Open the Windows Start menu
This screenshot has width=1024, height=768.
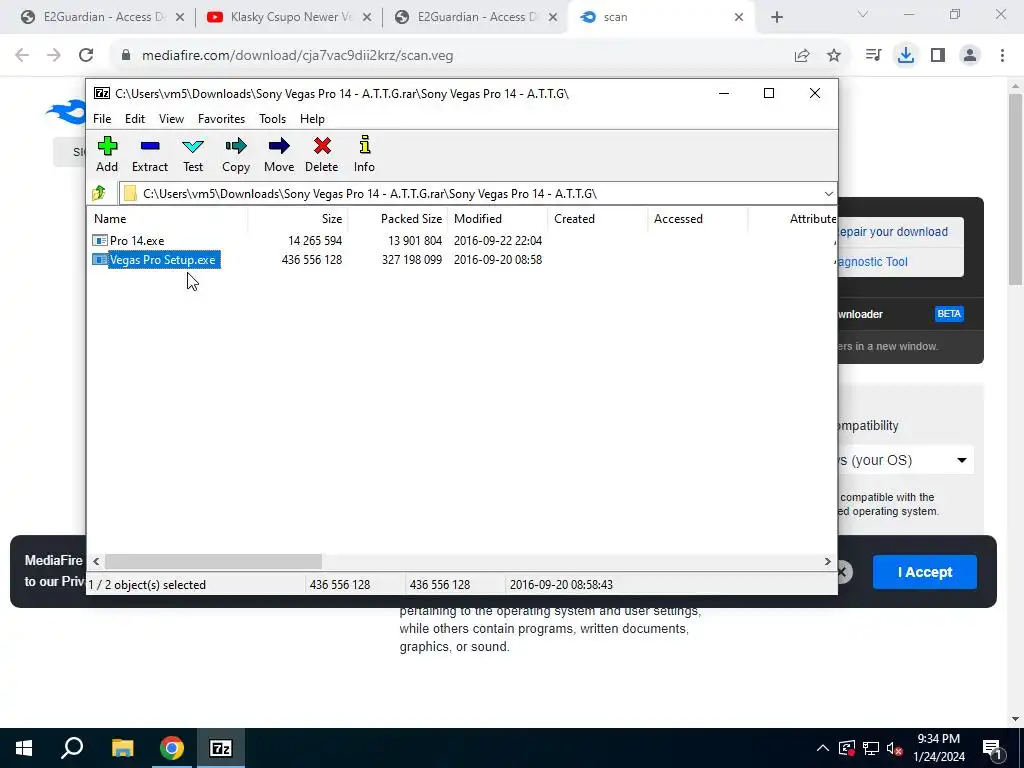click(x=24, y=748)
